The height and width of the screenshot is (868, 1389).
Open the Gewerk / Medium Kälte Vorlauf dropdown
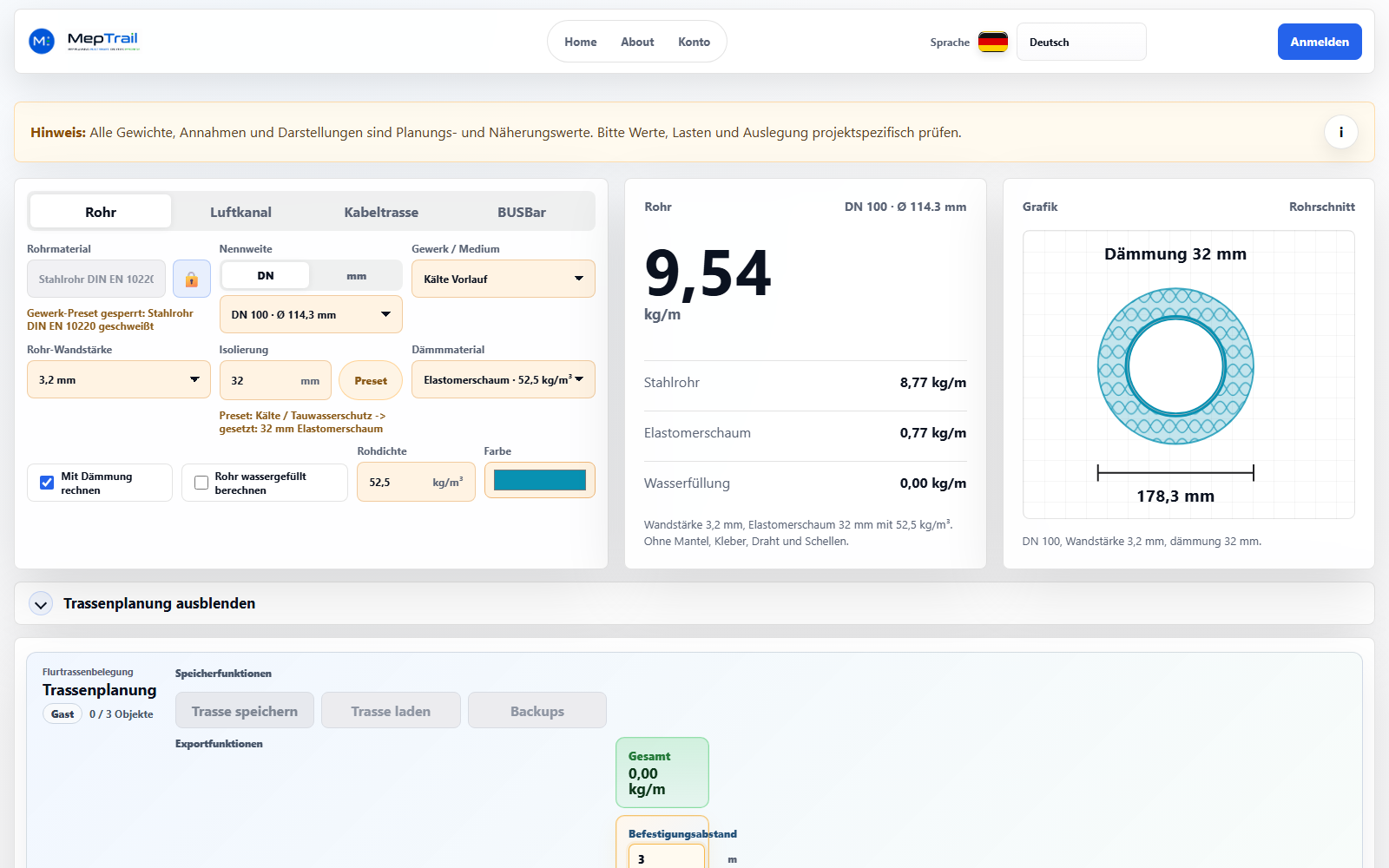(504, 279)
